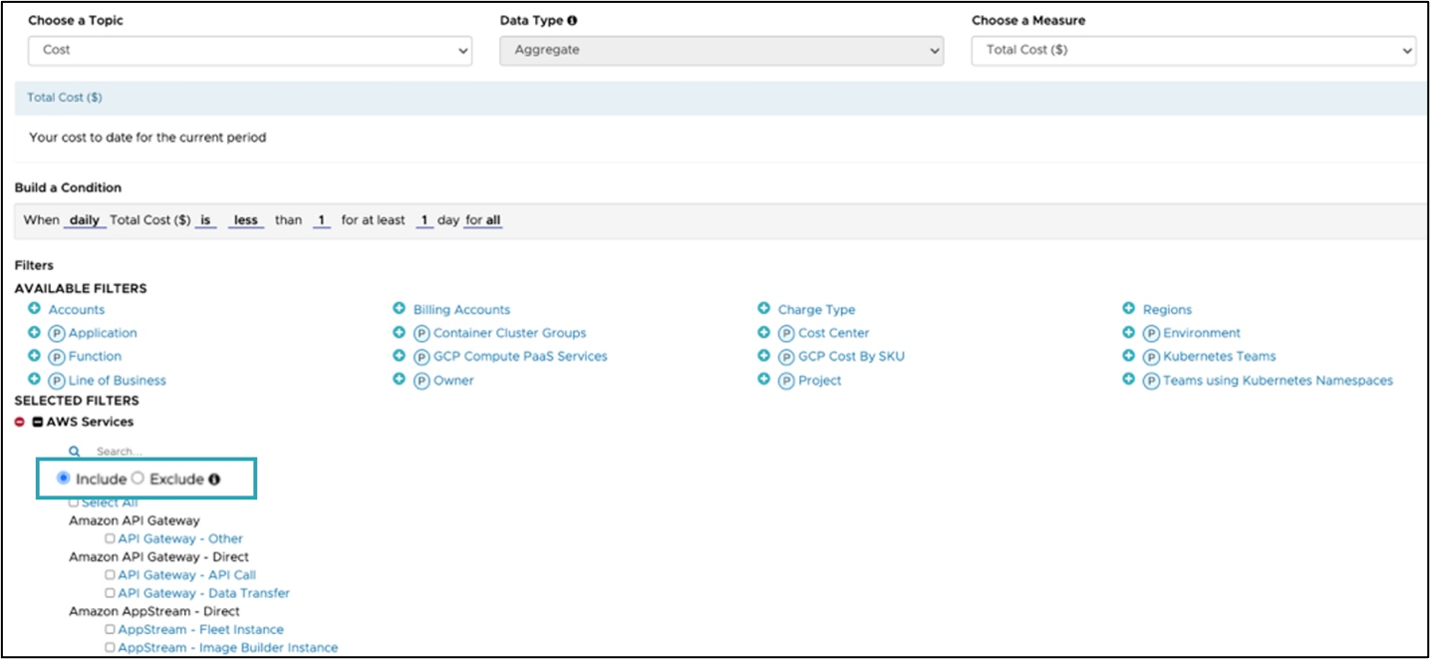Add the Accounts filter with its plus icon
1436x660 pixels.
[x=34, y=309]
